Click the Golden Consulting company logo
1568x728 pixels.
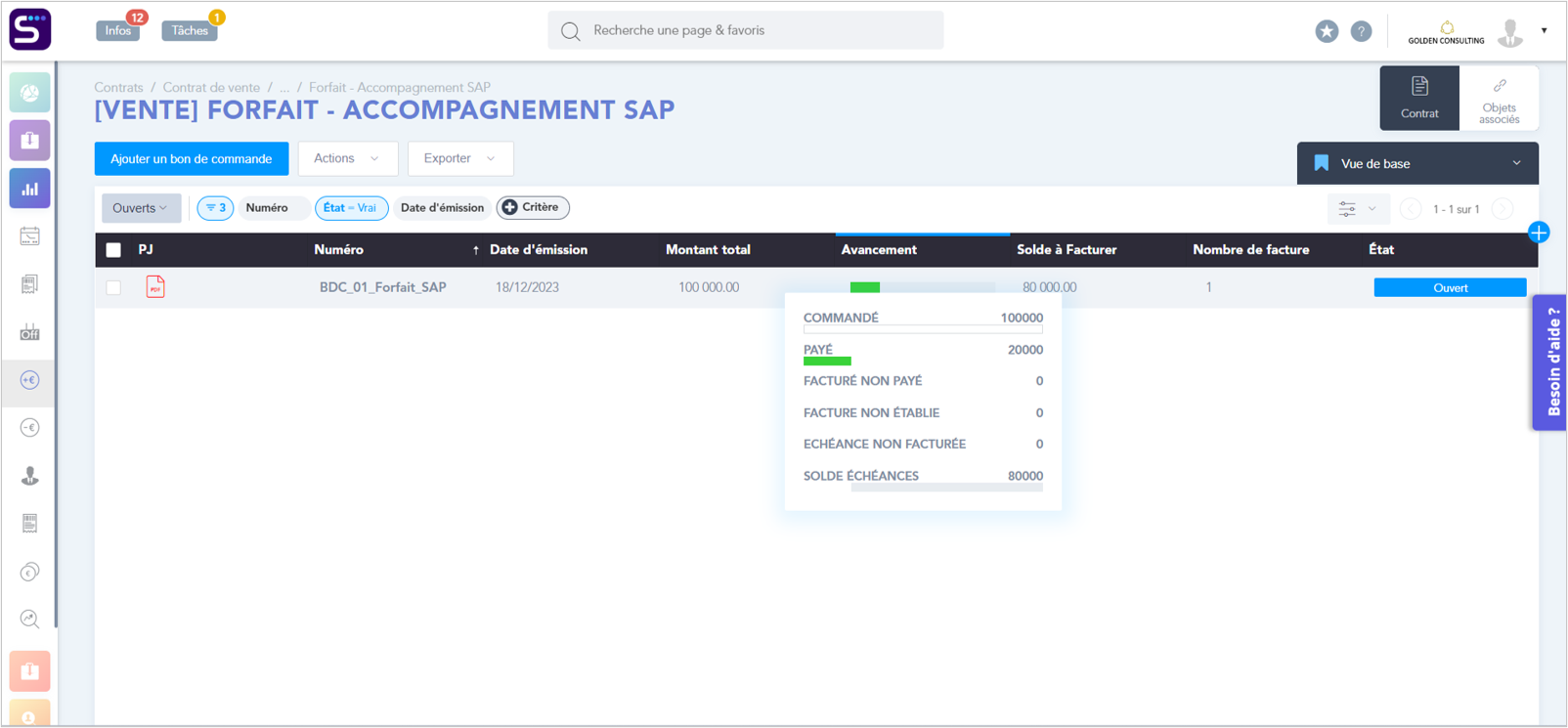(x=1446, y=32)
